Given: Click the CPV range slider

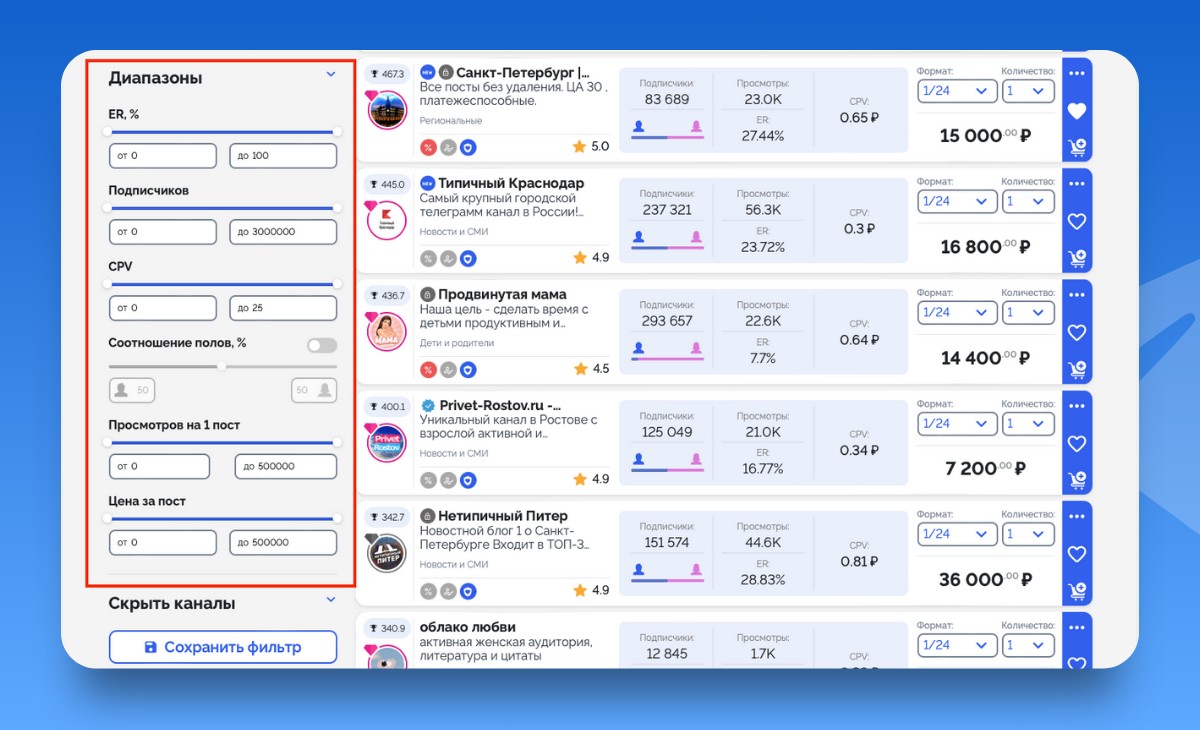Looking at the screenshot, I should point(223,284).
